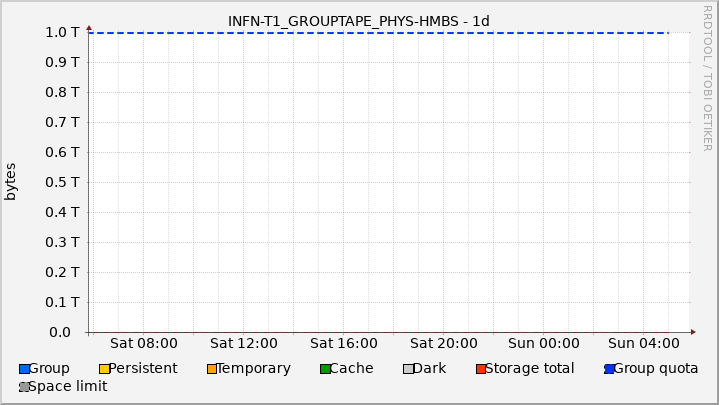This screenshot has height=405, width=719.
Task: Click the red Storage total legend swatch
Action: (x=481, y=369)
